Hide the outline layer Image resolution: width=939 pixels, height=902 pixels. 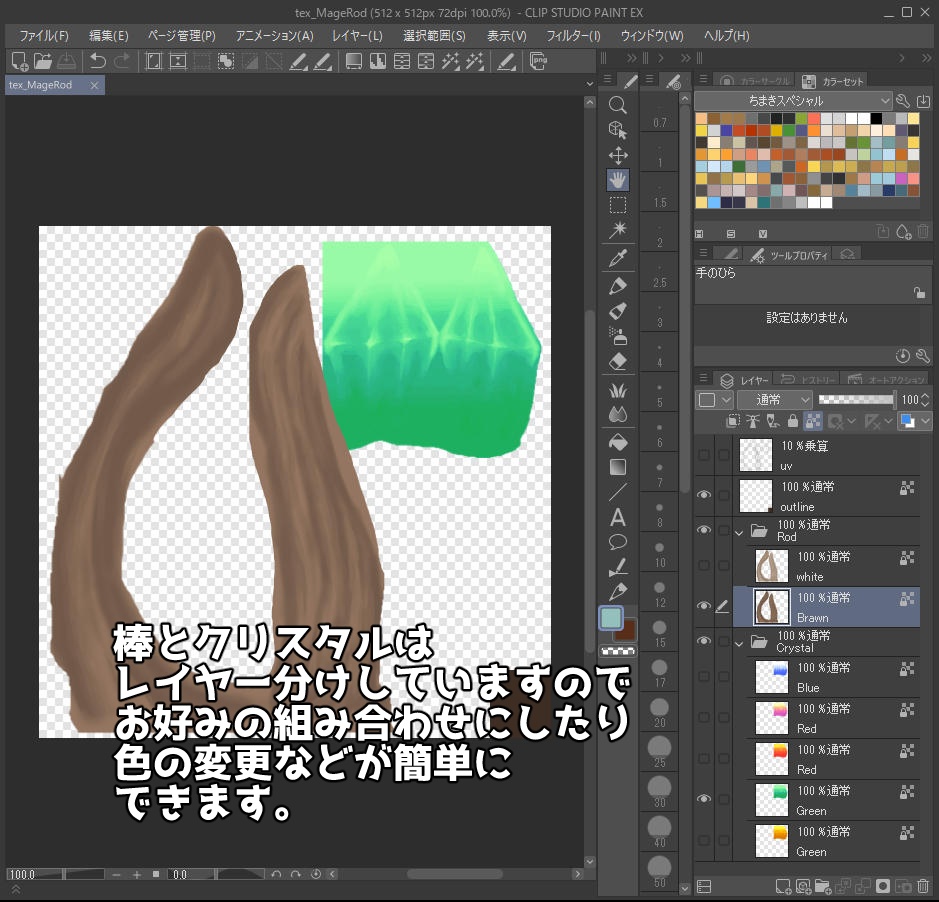pos(704,495)
